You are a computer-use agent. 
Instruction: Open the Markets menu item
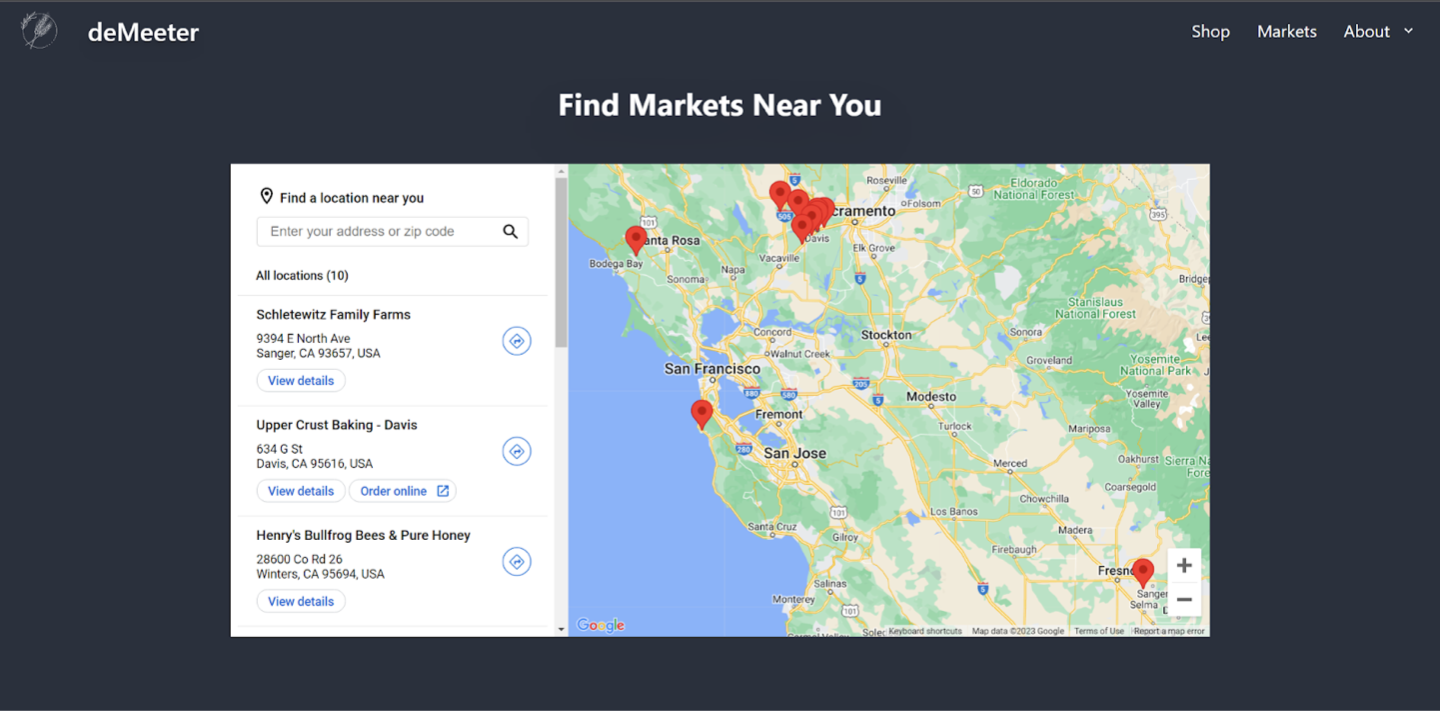click(1286, 31)
